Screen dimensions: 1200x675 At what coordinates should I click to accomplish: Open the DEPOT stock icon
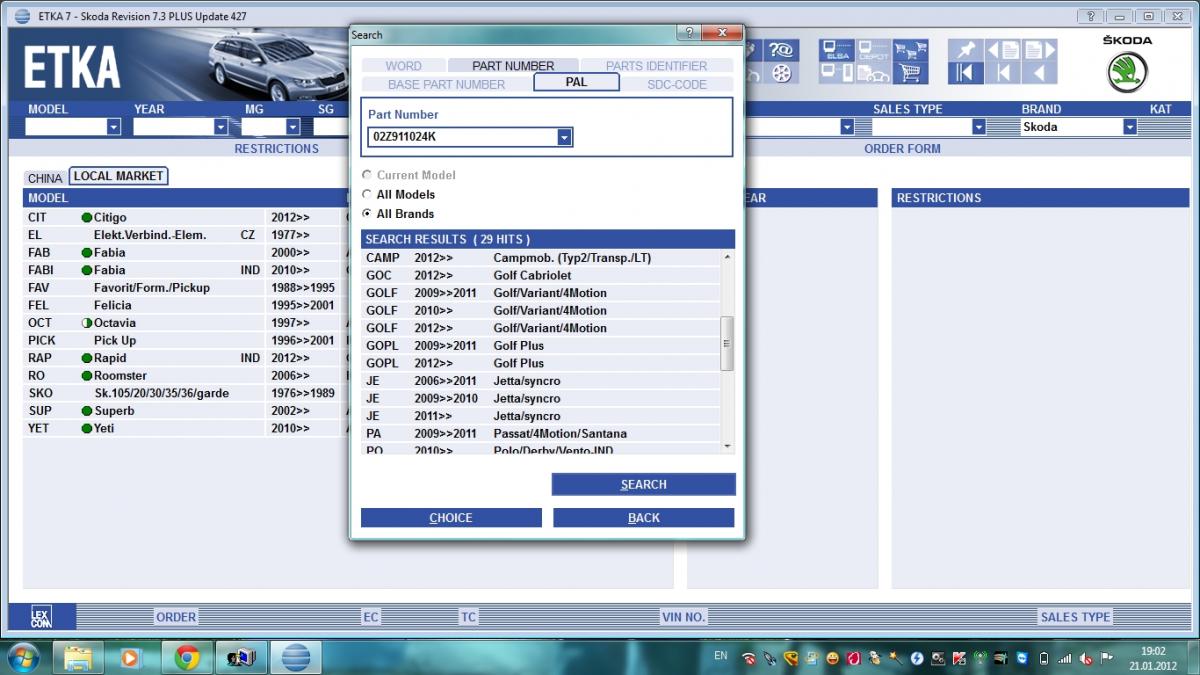(x=874, y=50)
